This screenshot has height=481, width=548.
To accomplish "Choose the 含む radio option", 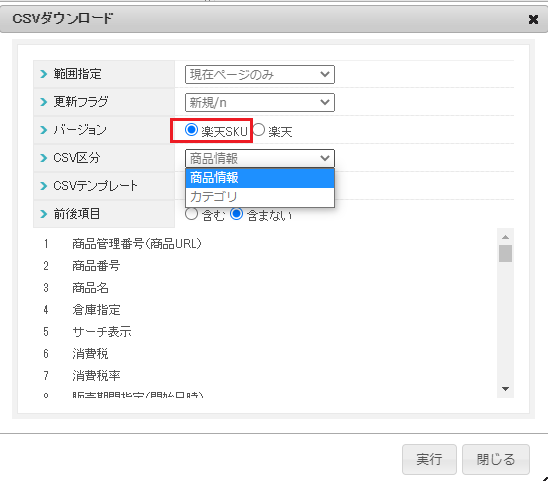I will [x=191, y=214].
